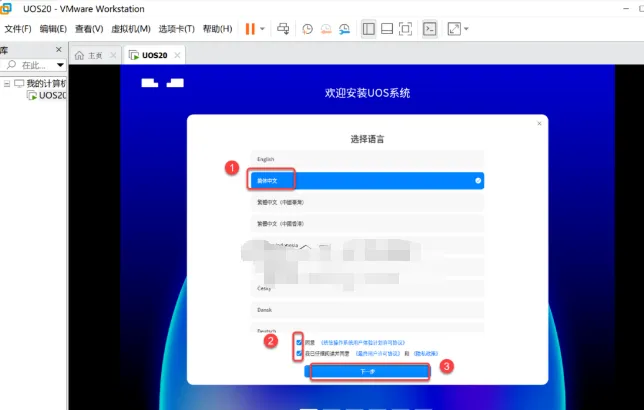The height and width of the screenshot is (410, 644).
Task: Click the take snapshot clock icon
Action: 307,29
